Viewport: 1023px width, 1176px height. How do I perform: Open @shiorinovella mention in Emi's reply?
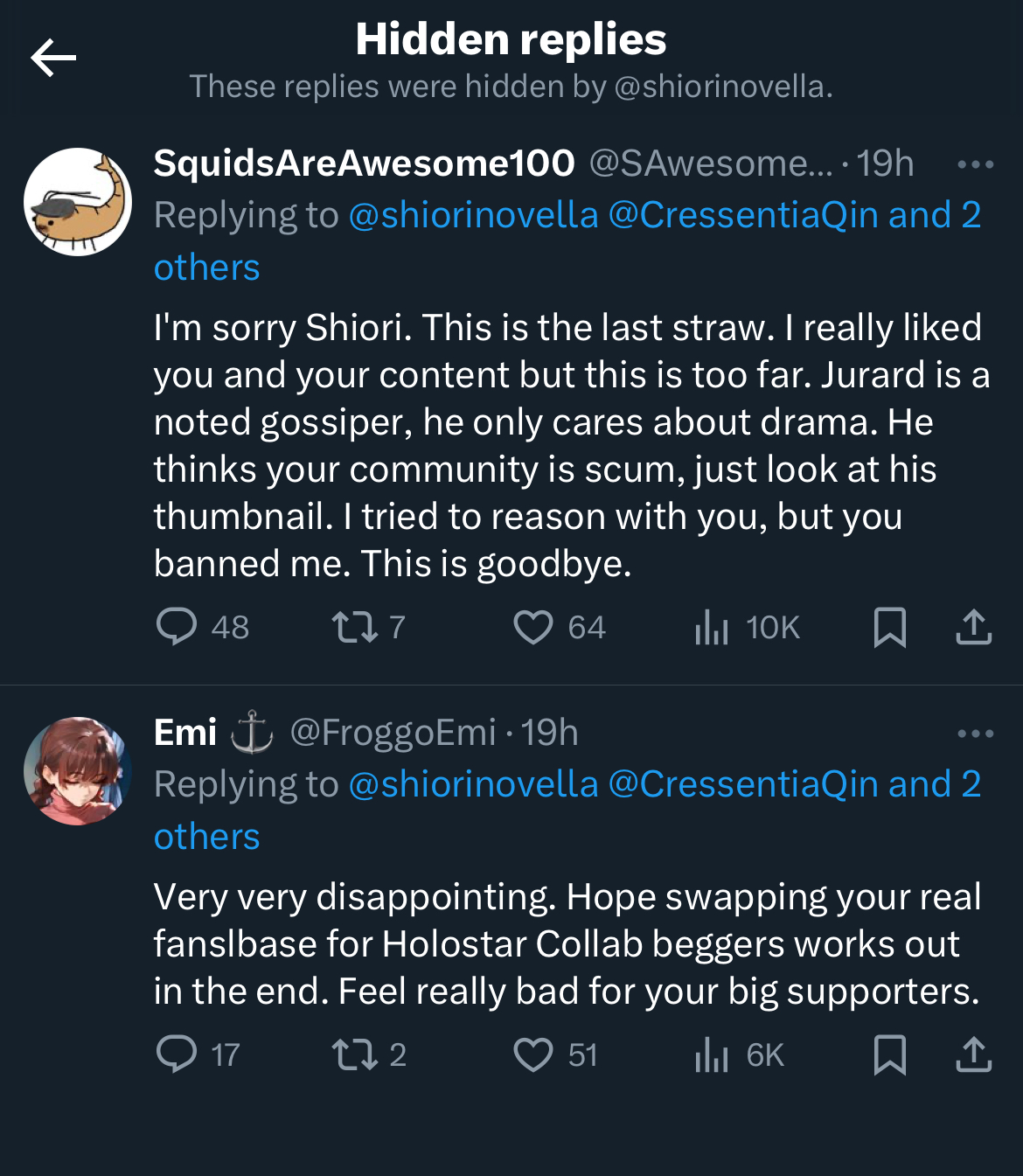[x=473, y=784]
